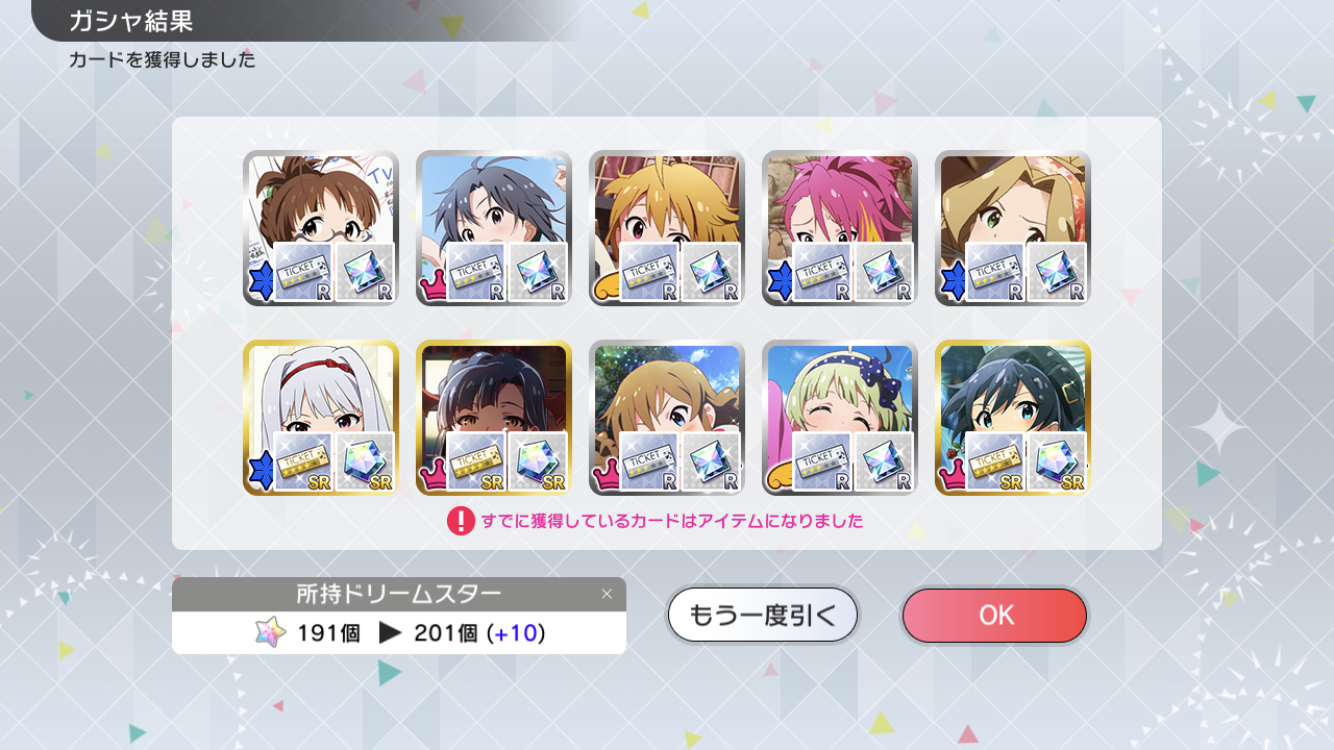Select the green-haired girl with polka-dot bow card
1334x750 pixels.
tap(840, 417)
